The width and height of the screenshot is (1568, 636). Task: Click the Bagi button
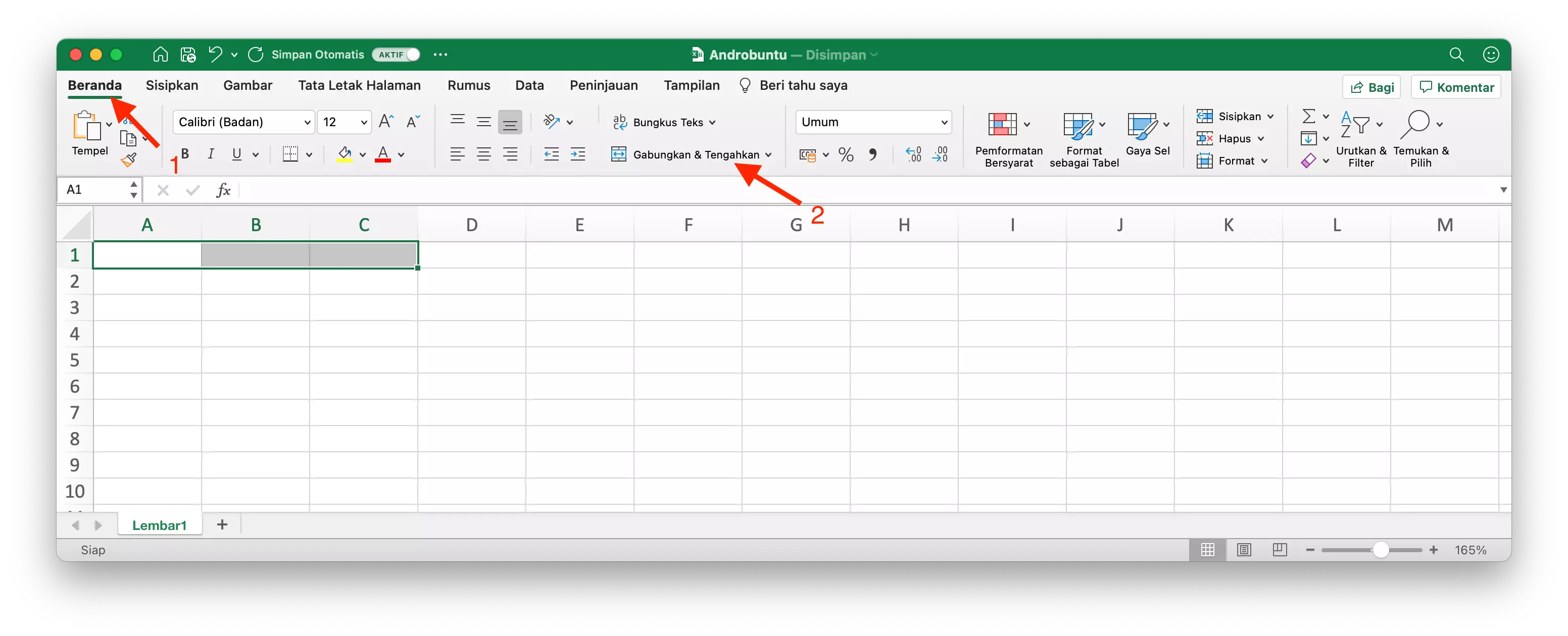click(1371, 86)
